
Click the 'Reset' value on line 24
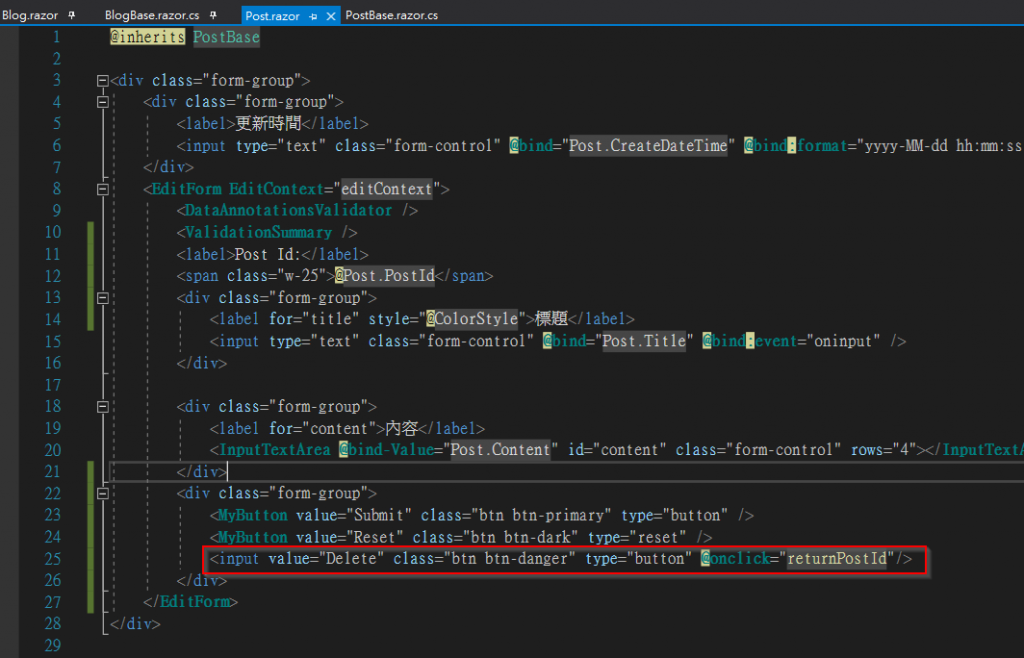pos(374,537)
